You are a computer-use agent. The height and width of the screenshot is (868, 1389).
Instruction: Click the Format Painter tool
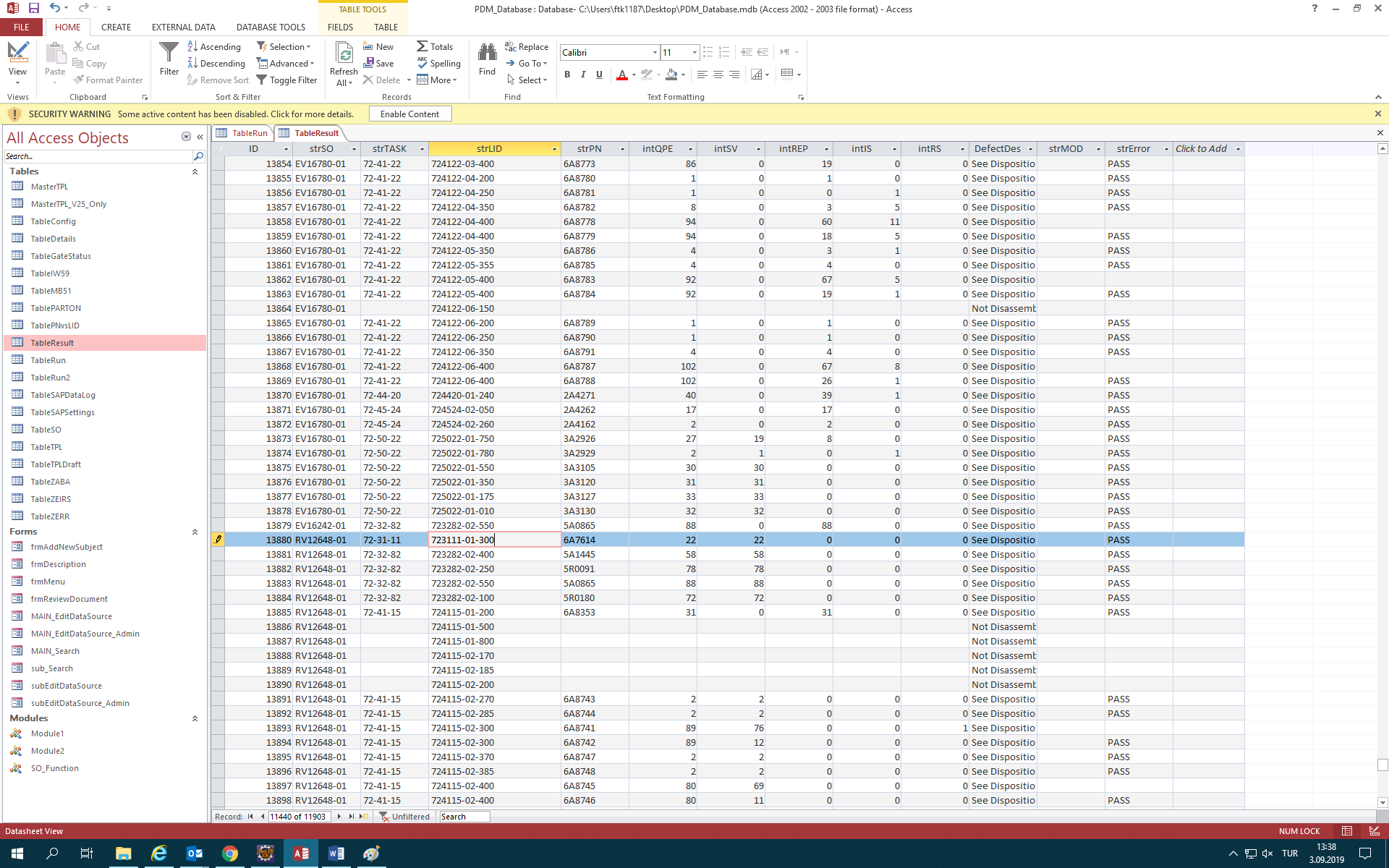tap(108, 80)
